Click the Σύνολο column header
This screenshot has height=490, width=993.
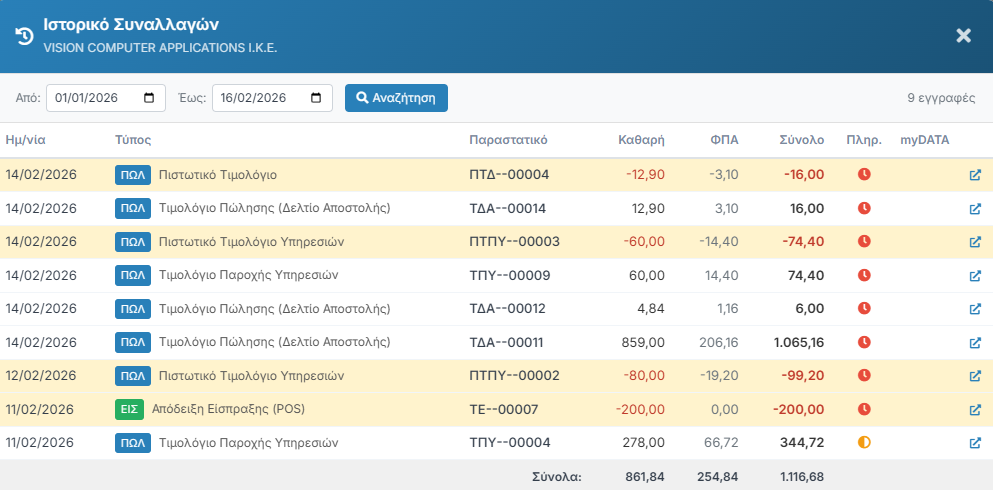tap(801, 140)
